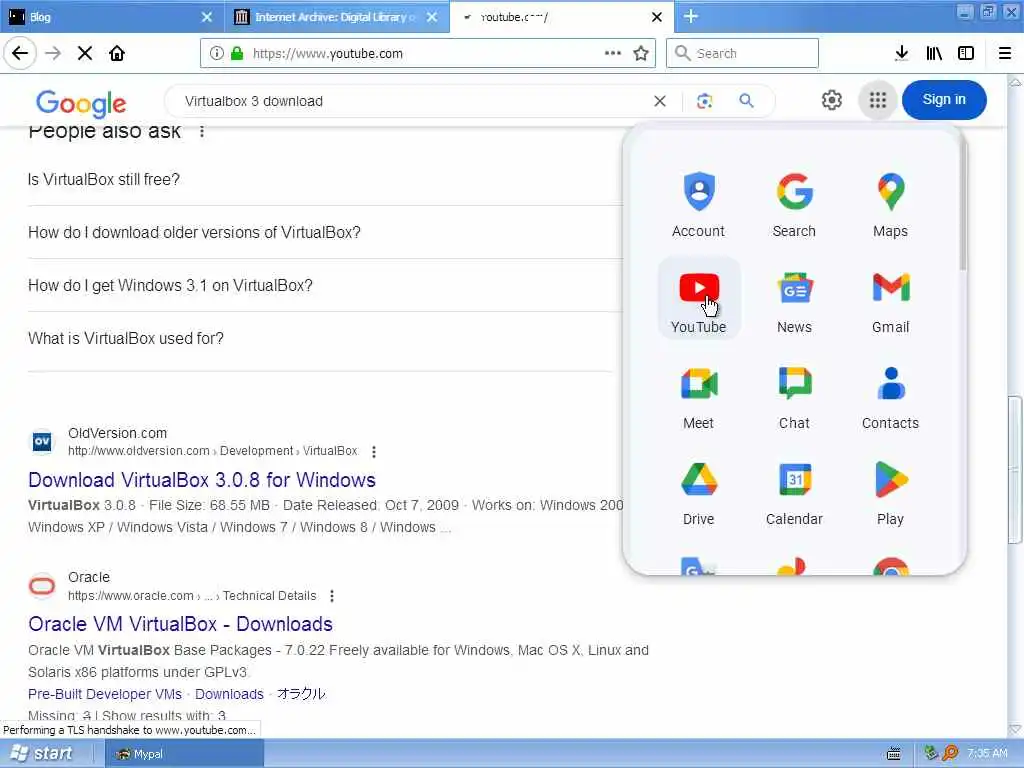Open Google Chat app icon

click(794, 396)
